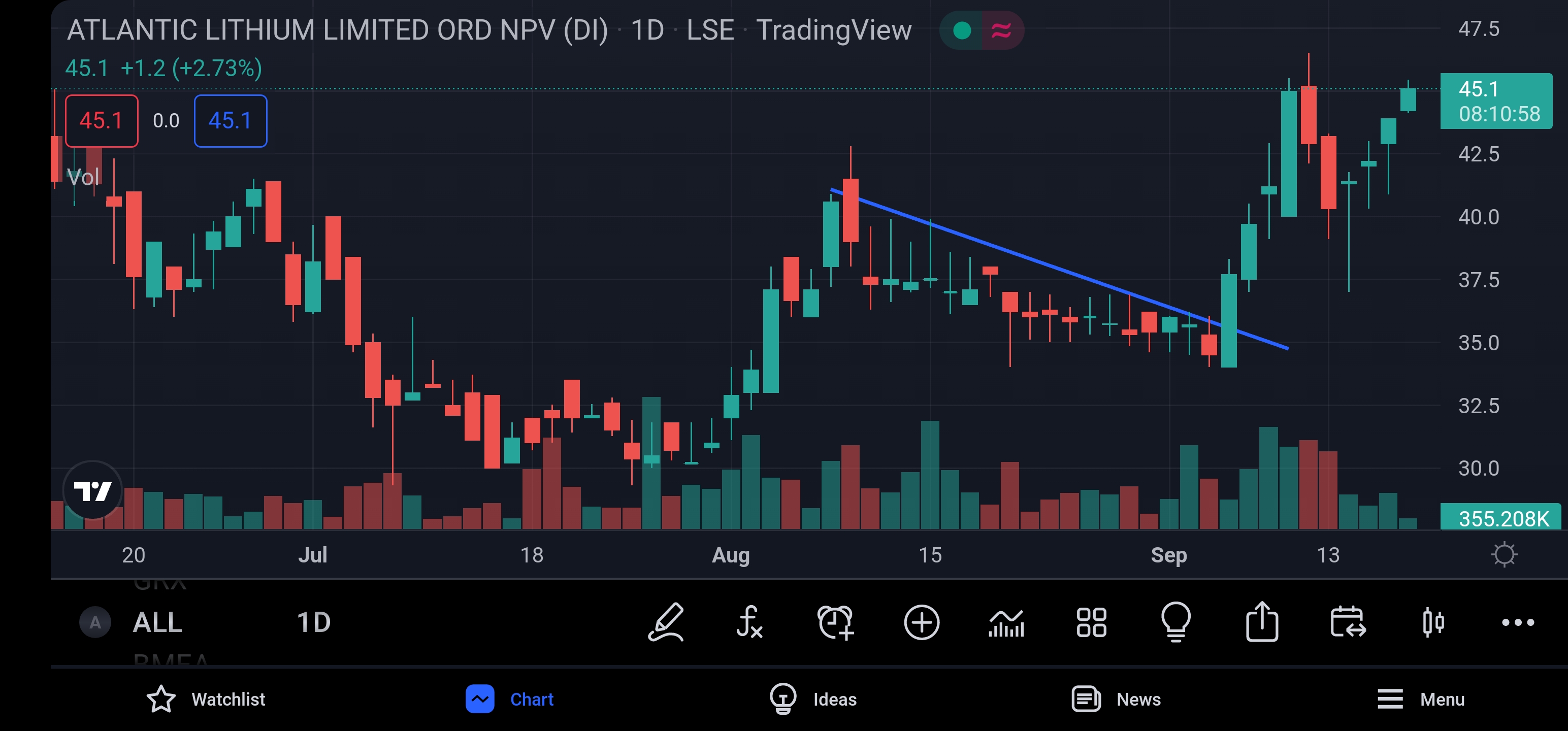
Task: Tap the share chart icon
Action: 1262,621
